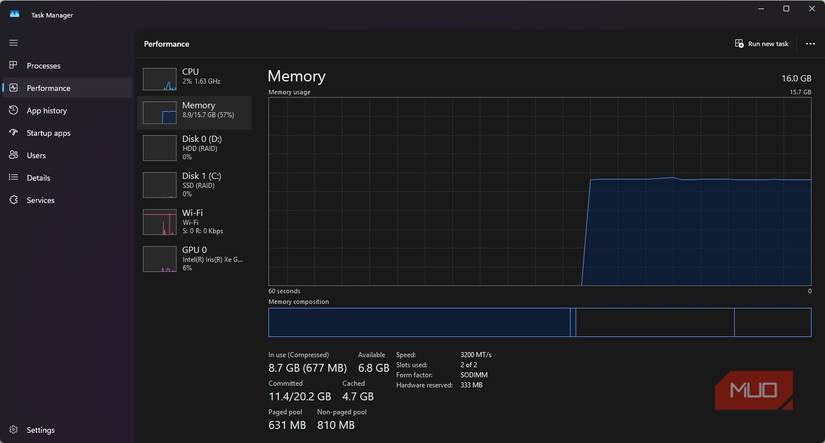
Task: Click the Task Manager app icon in title bar
Action: 14,14
